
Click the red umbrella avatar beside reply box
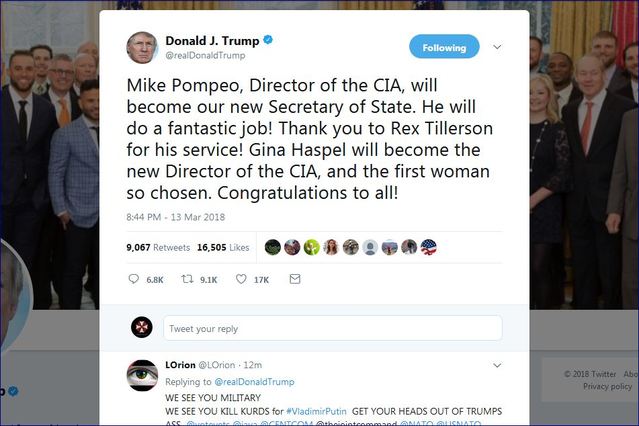coord(142,328)
